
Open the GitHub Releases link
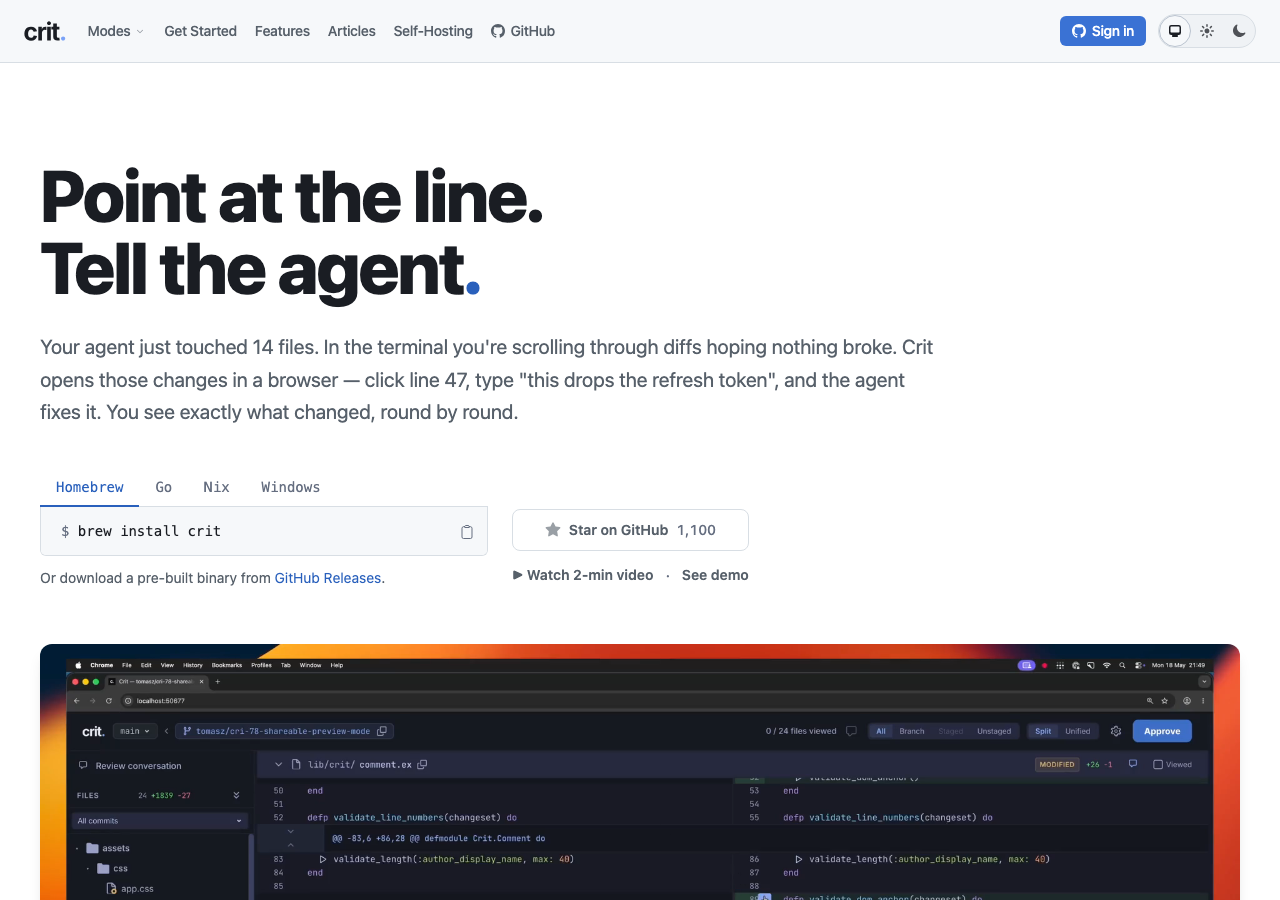[328, 578]
